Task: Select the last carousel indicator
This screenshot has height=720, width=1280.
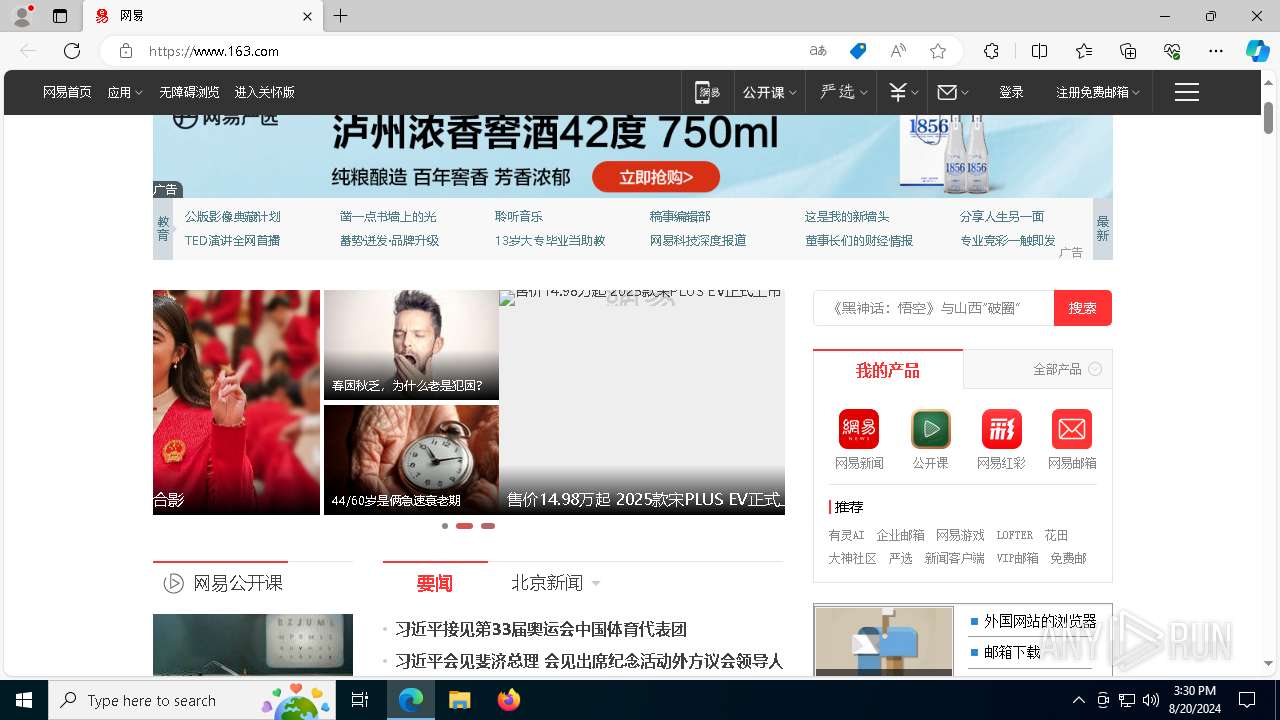Action: pyautogui.click(x=488, y=526)
